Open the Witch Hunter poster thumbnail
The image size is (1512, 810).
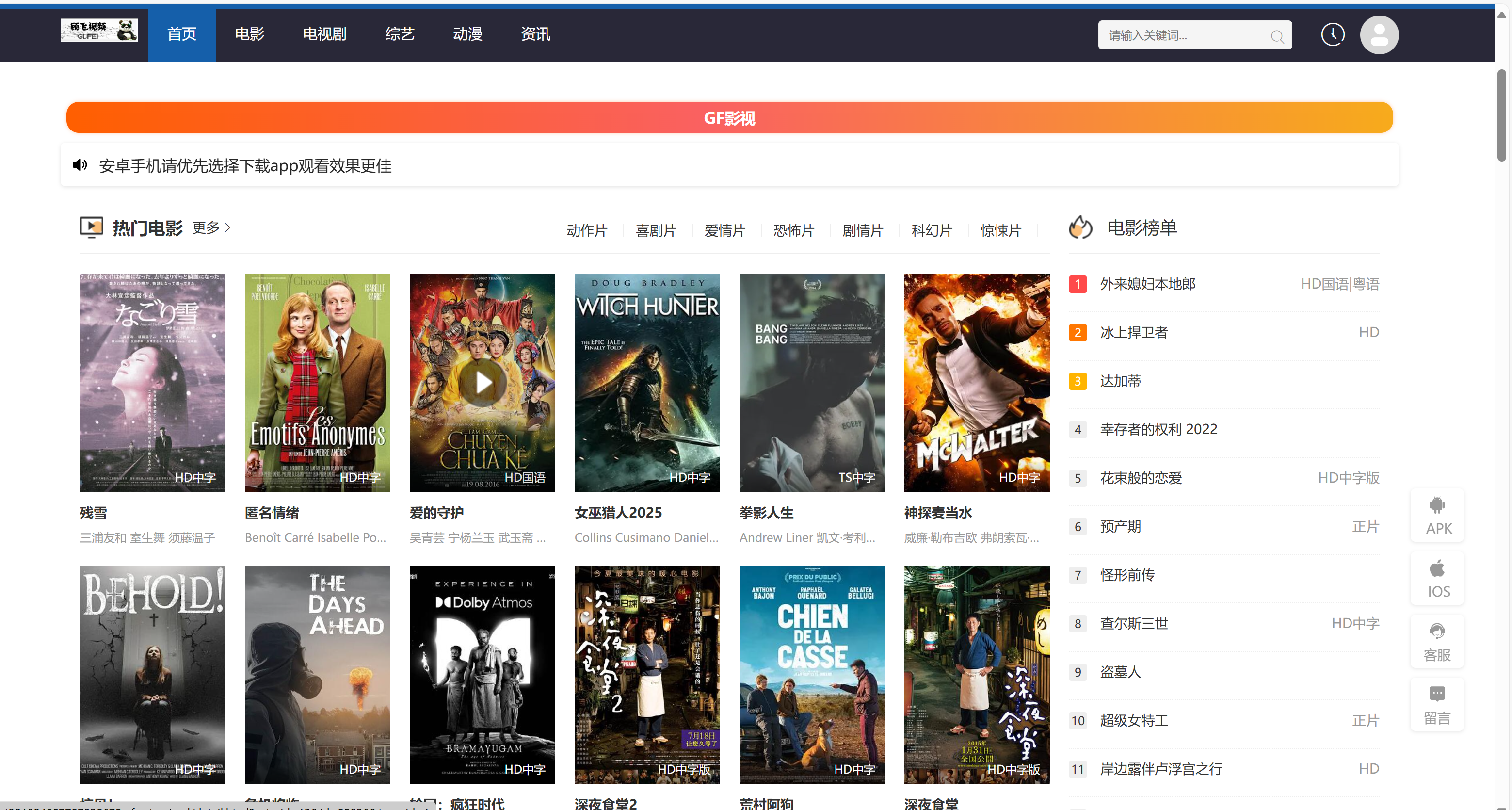(x=647, y=382)
